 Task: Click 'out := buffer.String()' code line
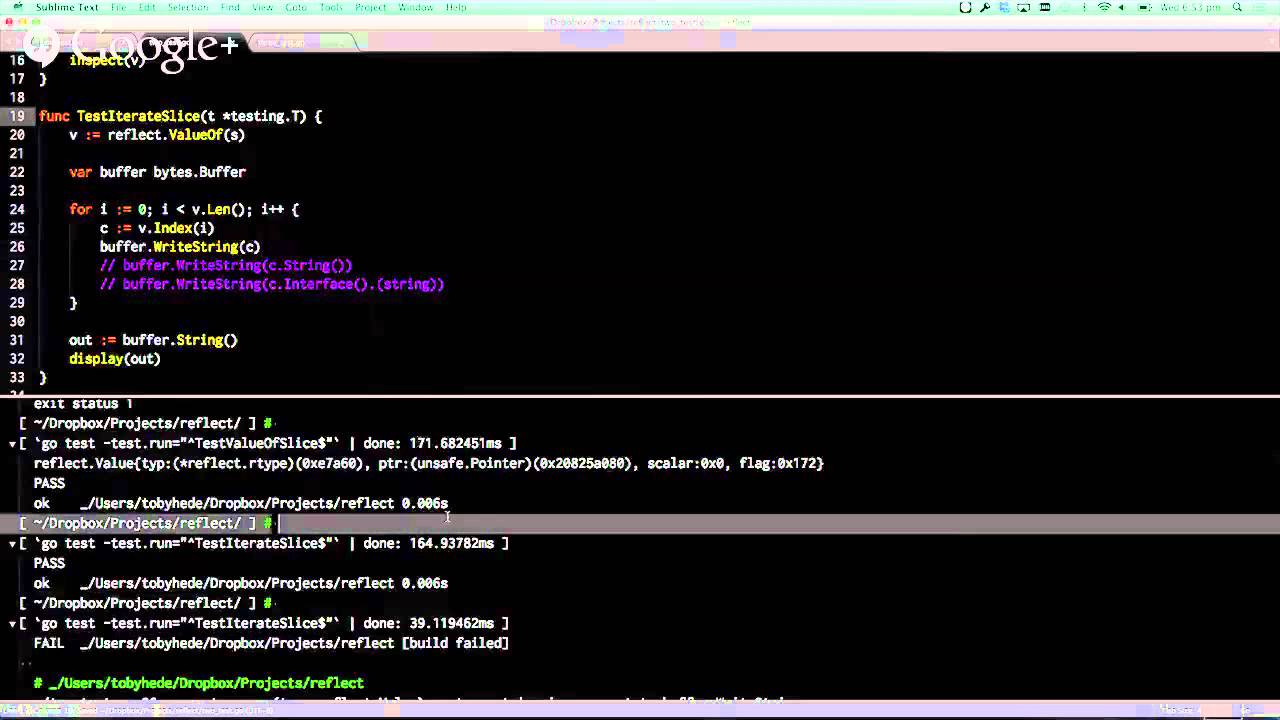pyautogui.click(x=153, y=340)
